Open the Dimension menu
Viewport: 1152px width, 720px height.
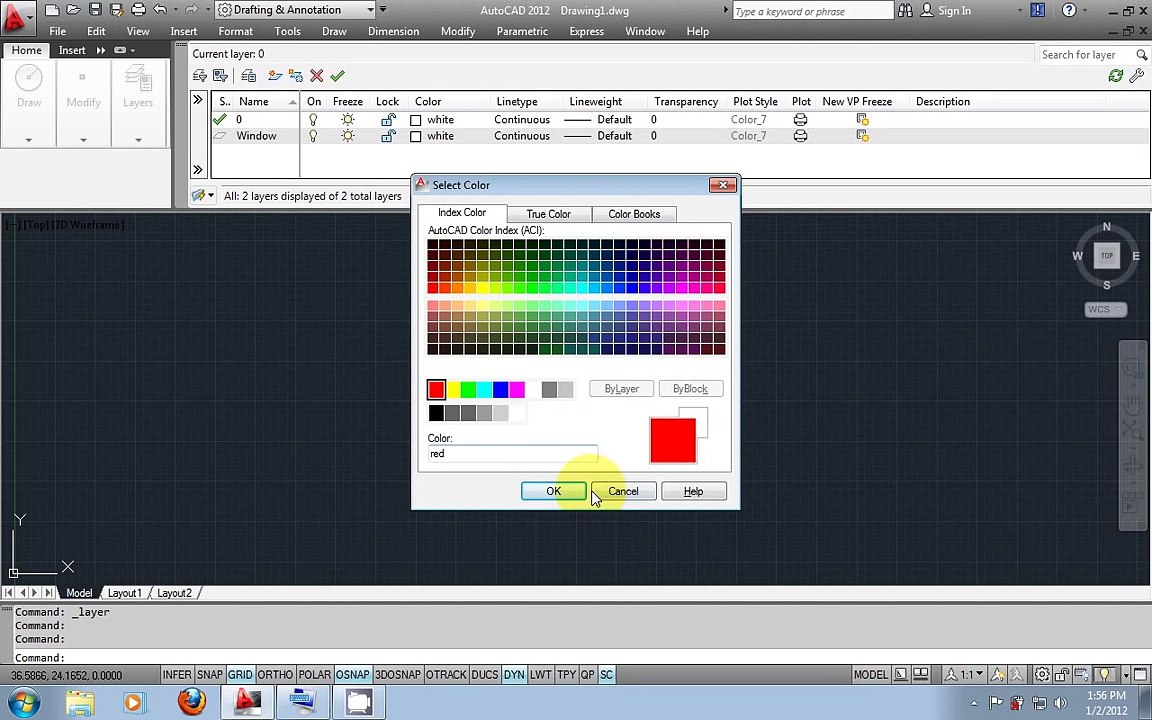(x=393, y=31)
